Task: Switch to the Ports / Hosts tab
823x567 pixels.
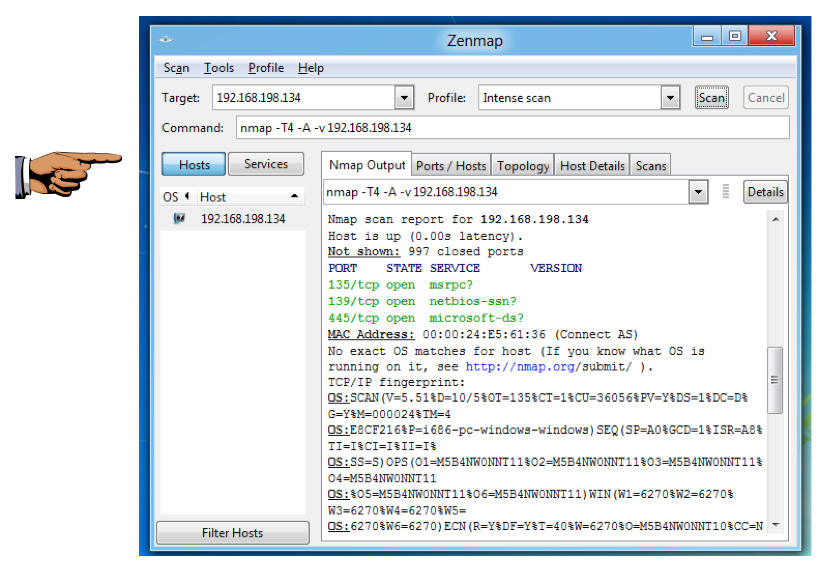Action: click(451, 166)
